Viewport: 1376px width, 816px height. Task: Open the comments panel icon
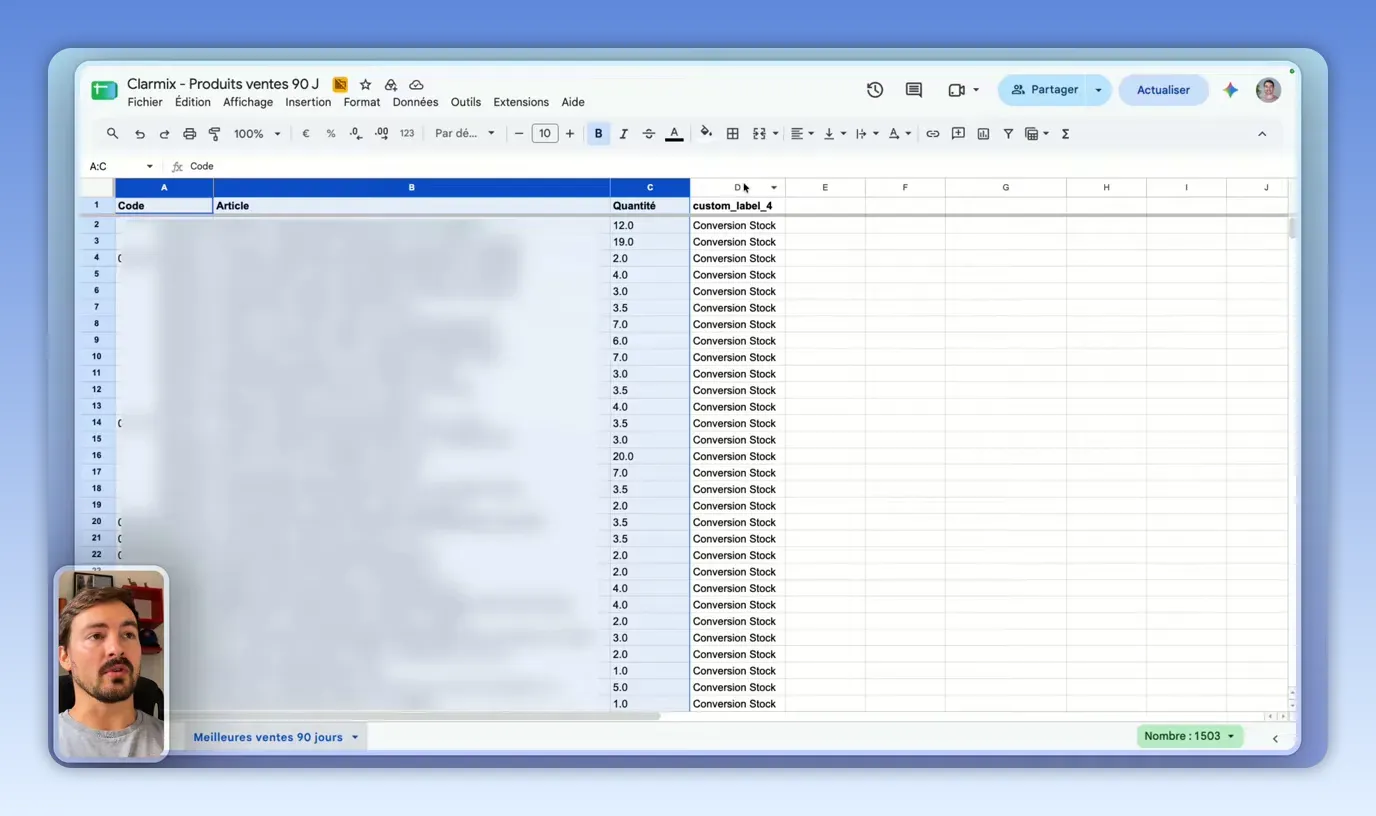914,90
